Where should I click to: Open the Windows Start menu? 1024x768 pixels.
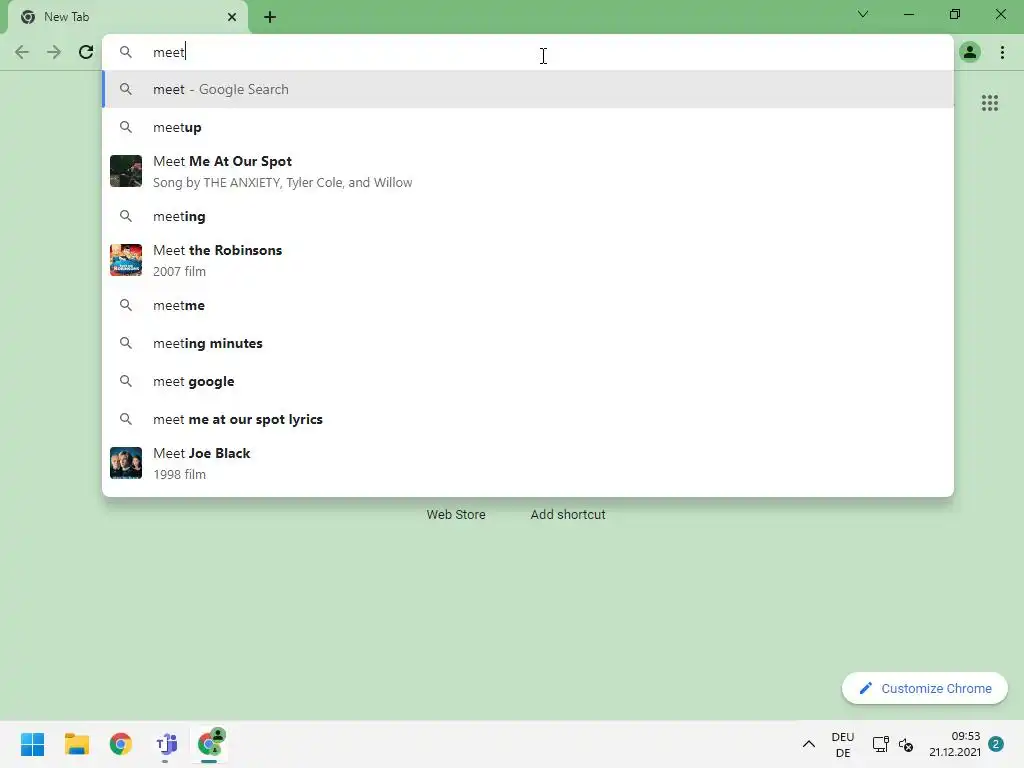[x=33, y=744]
